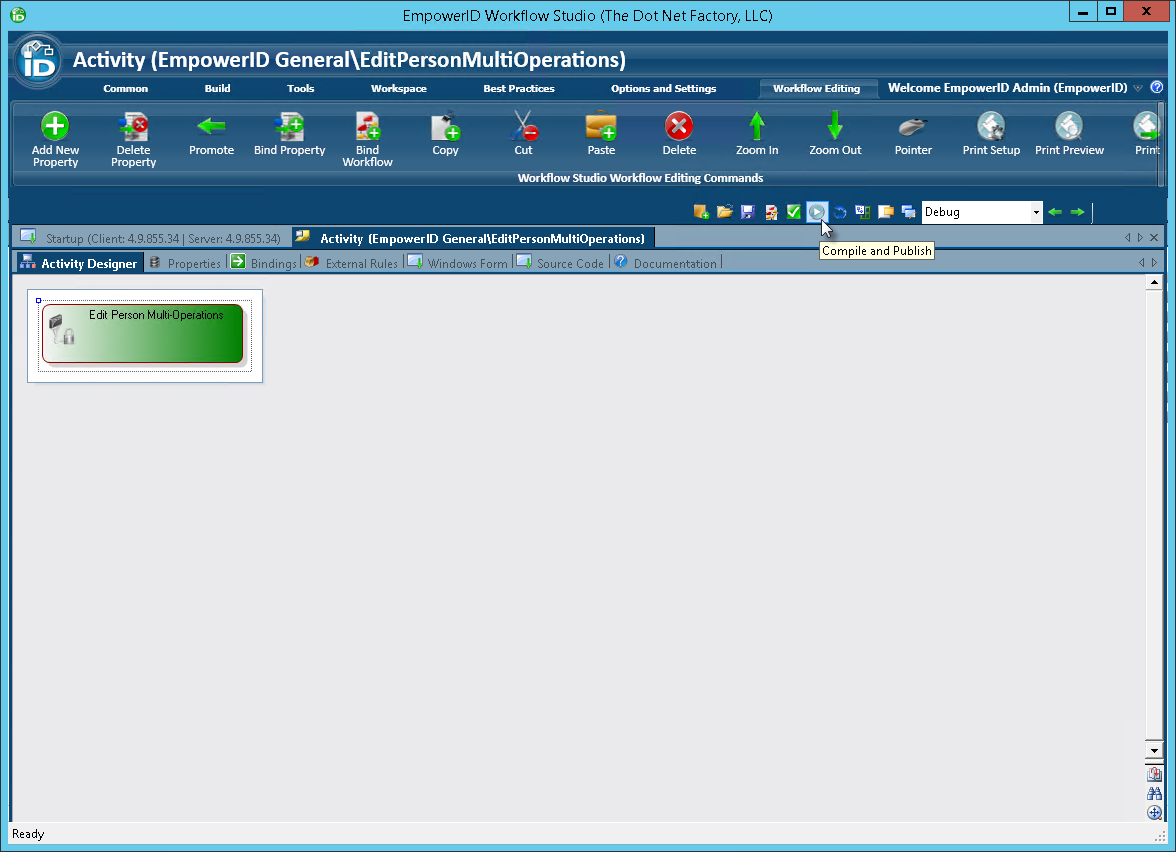Open Print Preview
The width and height of the screenshot is (1176, 852).
pyautogui.click(x=1068, y=135)
